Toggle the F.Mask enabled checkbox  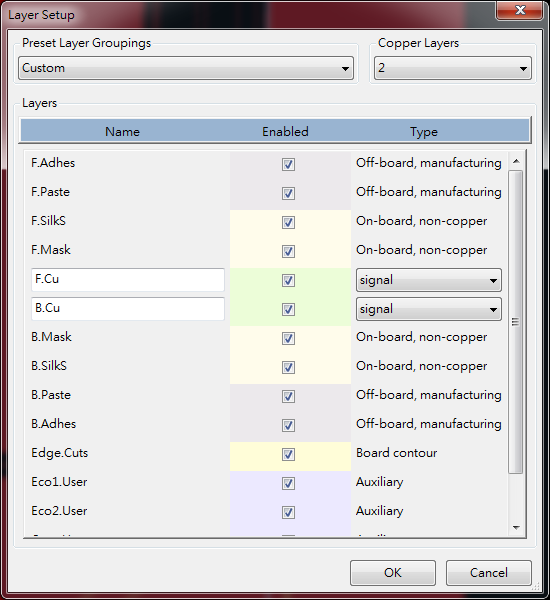pos(288,251)
